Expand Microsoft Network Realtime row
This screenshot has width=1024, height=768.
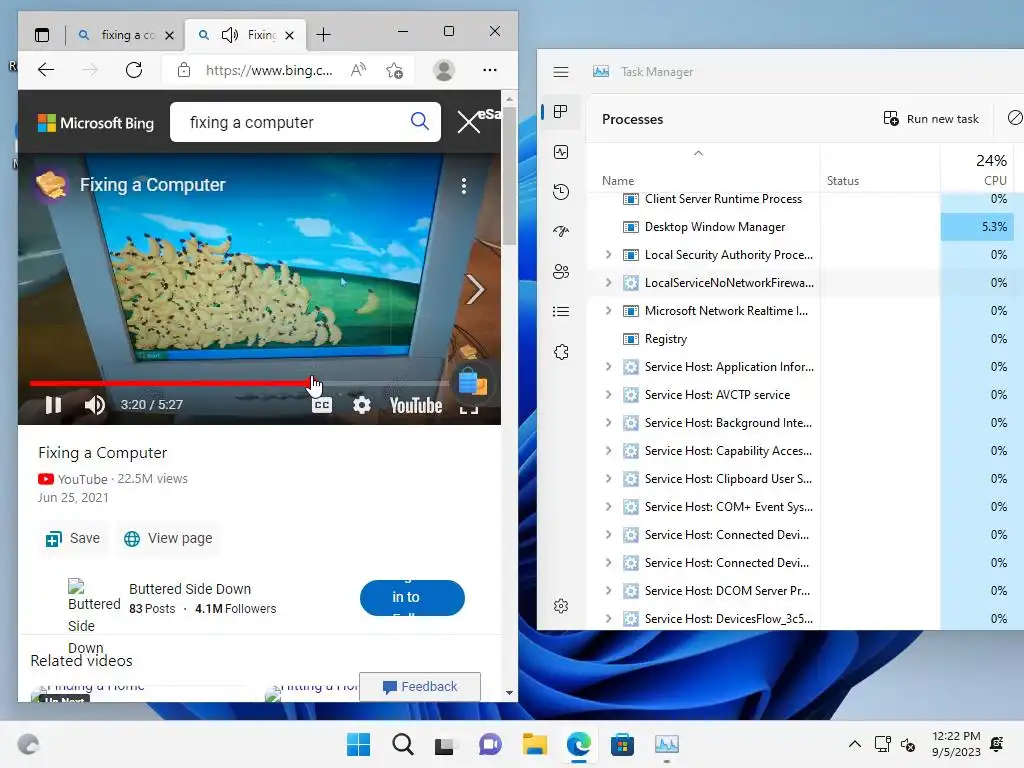coord(609,311)
